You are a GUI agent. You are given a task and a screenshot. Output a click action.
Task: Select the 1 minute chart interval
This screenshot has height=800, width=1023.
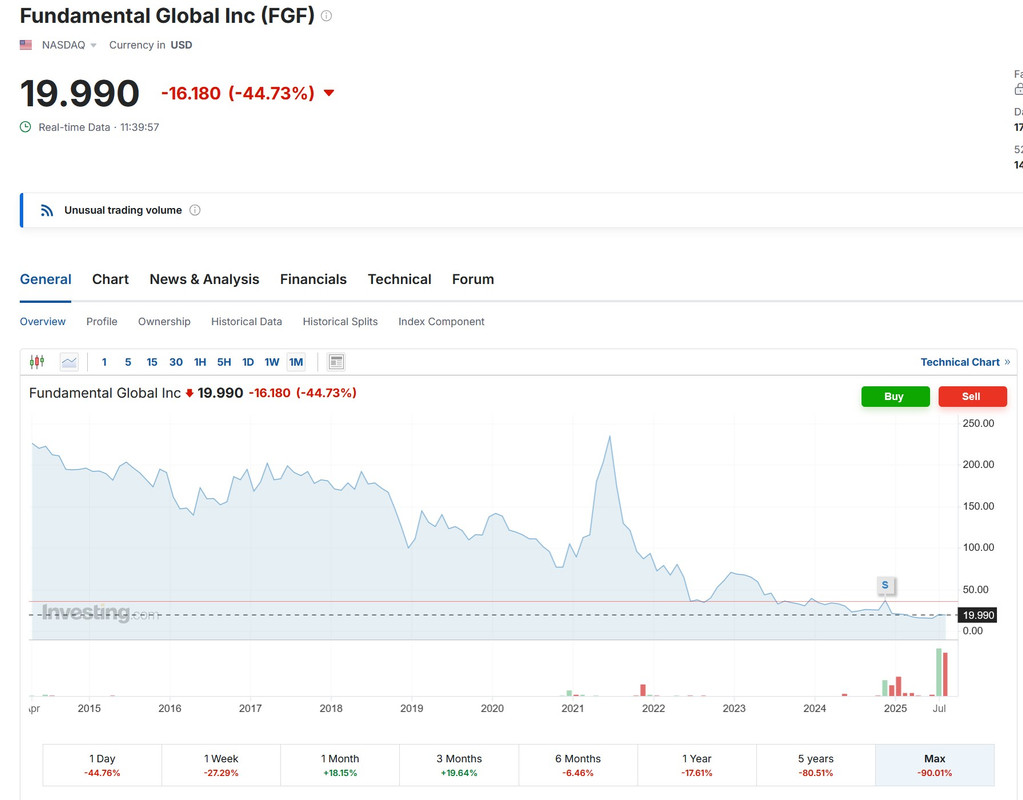tap(104, 362)
